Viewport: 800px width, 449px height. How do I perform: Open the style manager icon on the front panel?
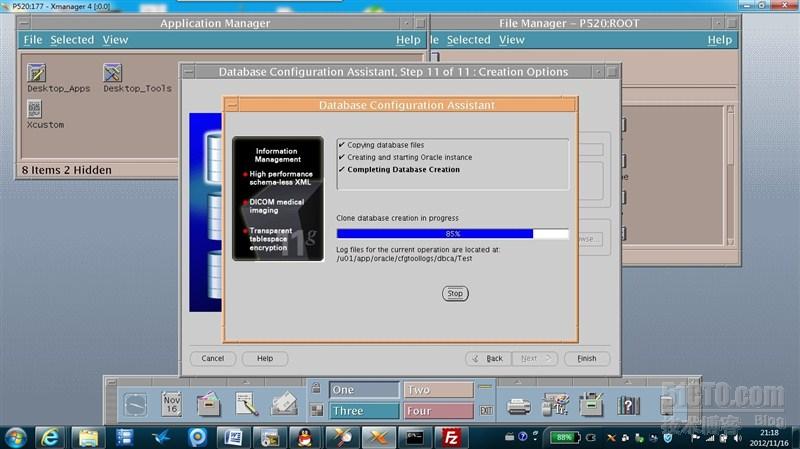(555, 405)
